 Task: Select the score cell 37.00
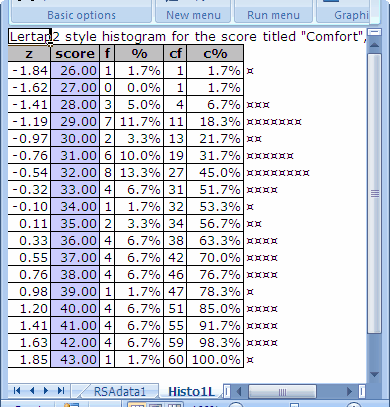click(75, 257)
